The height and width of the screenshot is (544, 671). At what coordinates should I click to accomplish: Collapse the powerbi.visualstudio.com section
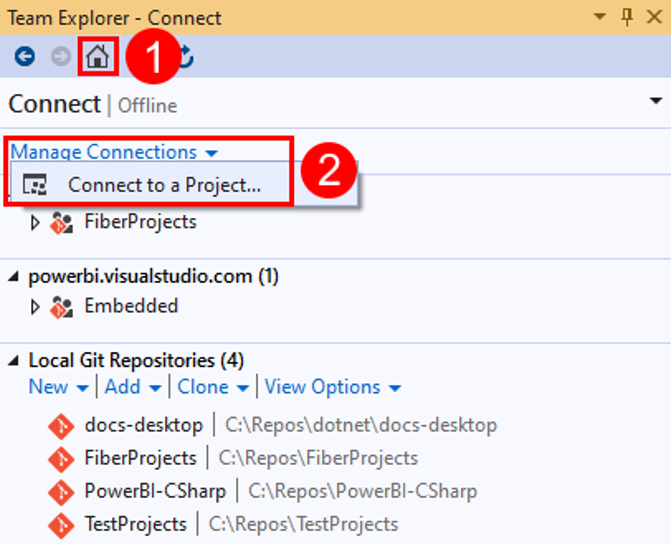point(16,277)
